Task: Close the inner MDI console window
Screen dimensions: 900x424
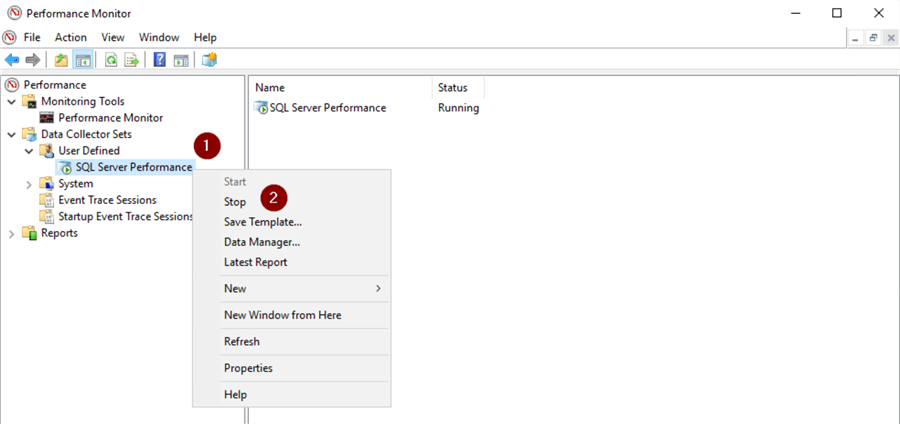Action: (891, 38)
